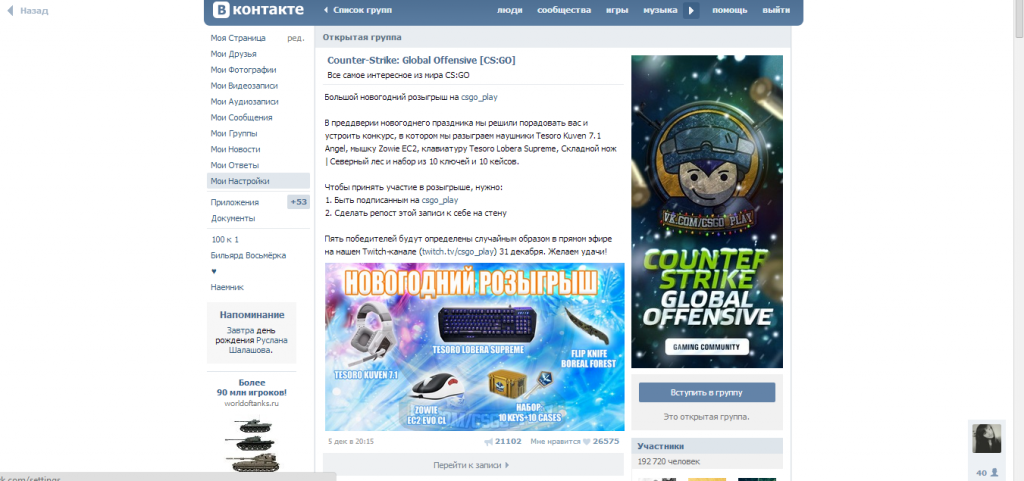Click the ред. edit link beside Моя Страница

(x=295, y=38)
